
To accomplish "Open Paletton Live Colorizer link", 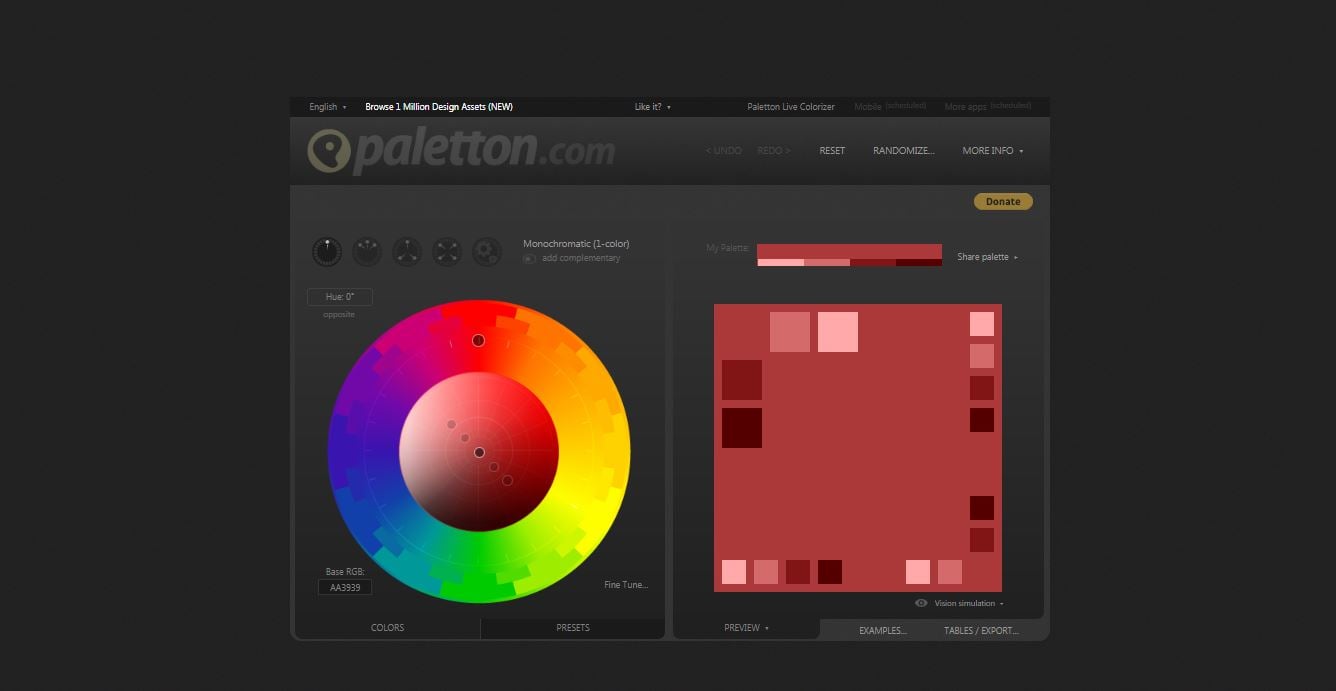I will pyautogui.click(x=791, y=107).
